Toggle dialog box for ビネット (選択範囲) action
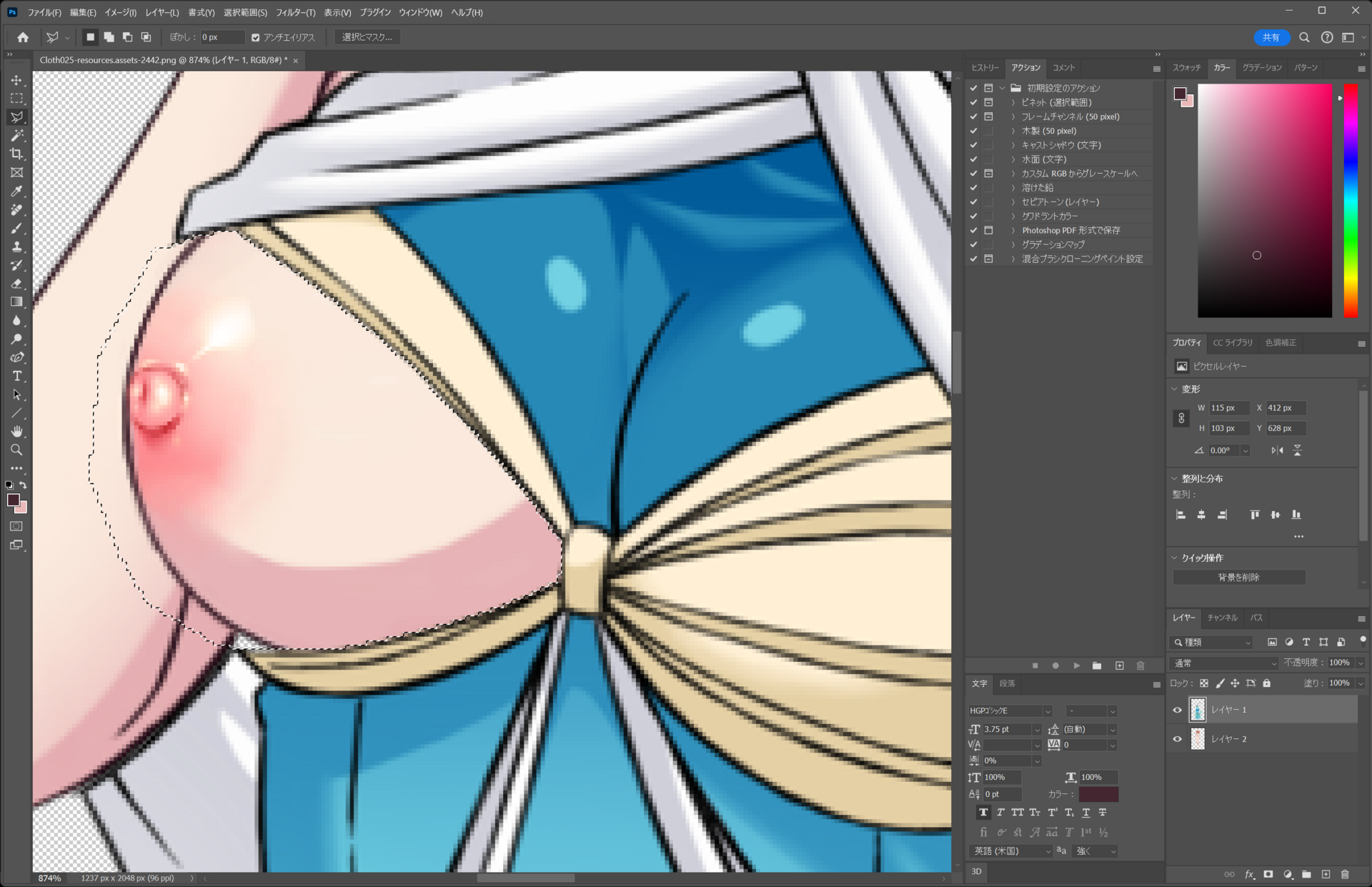Viewport: 1372px width, 887px height. click(x=989, y=102)
